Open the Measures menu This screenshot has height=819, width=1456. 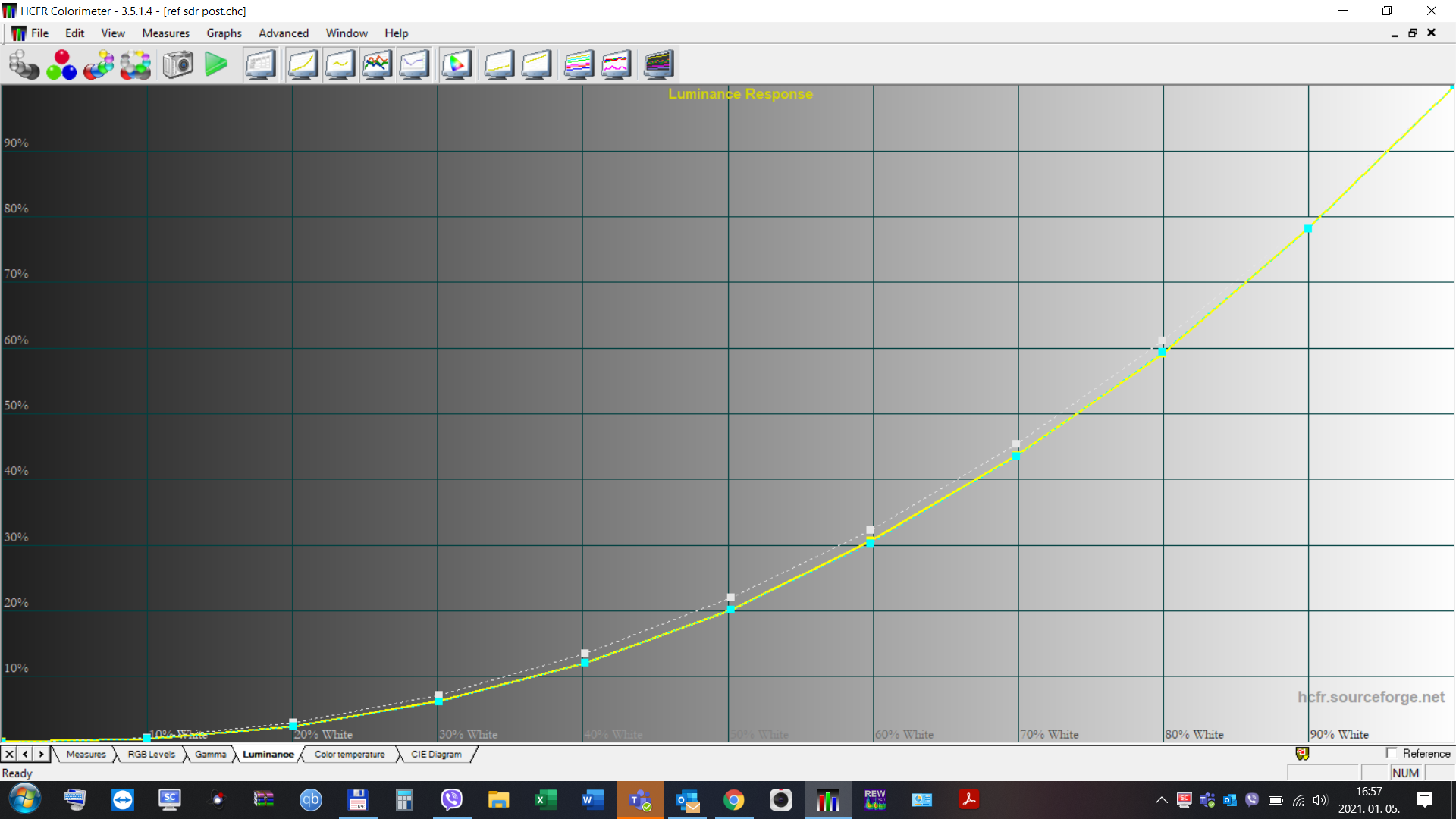pos(165,33)
